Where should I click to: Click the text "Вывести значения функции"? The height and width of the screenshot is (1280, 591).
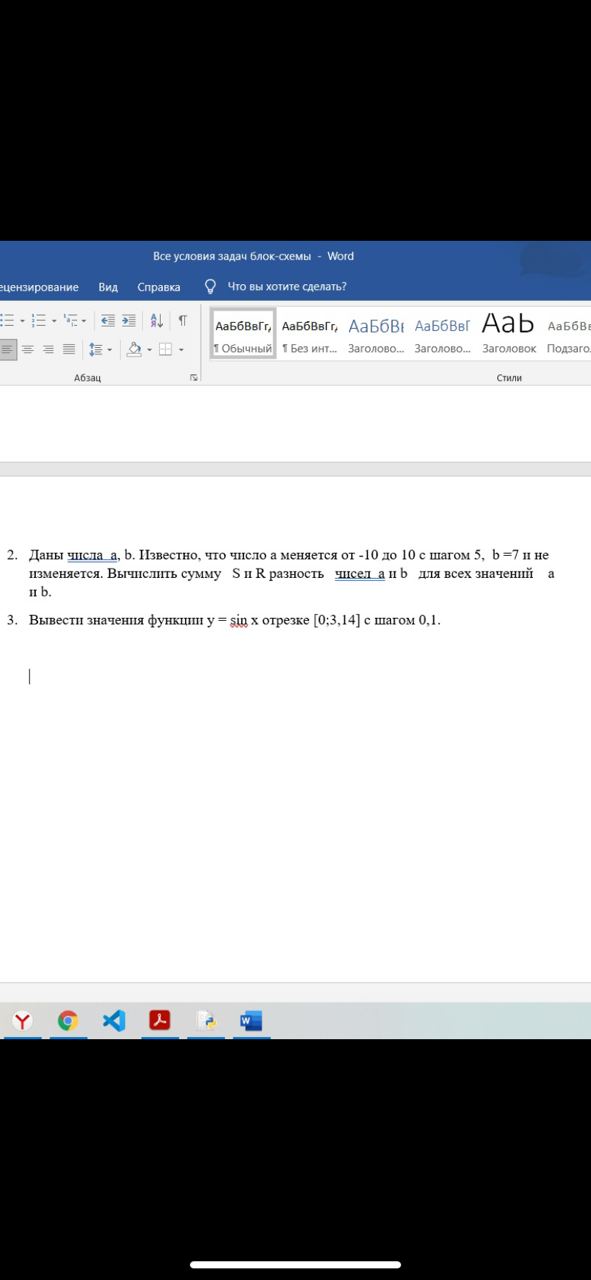tap(115, 620)
